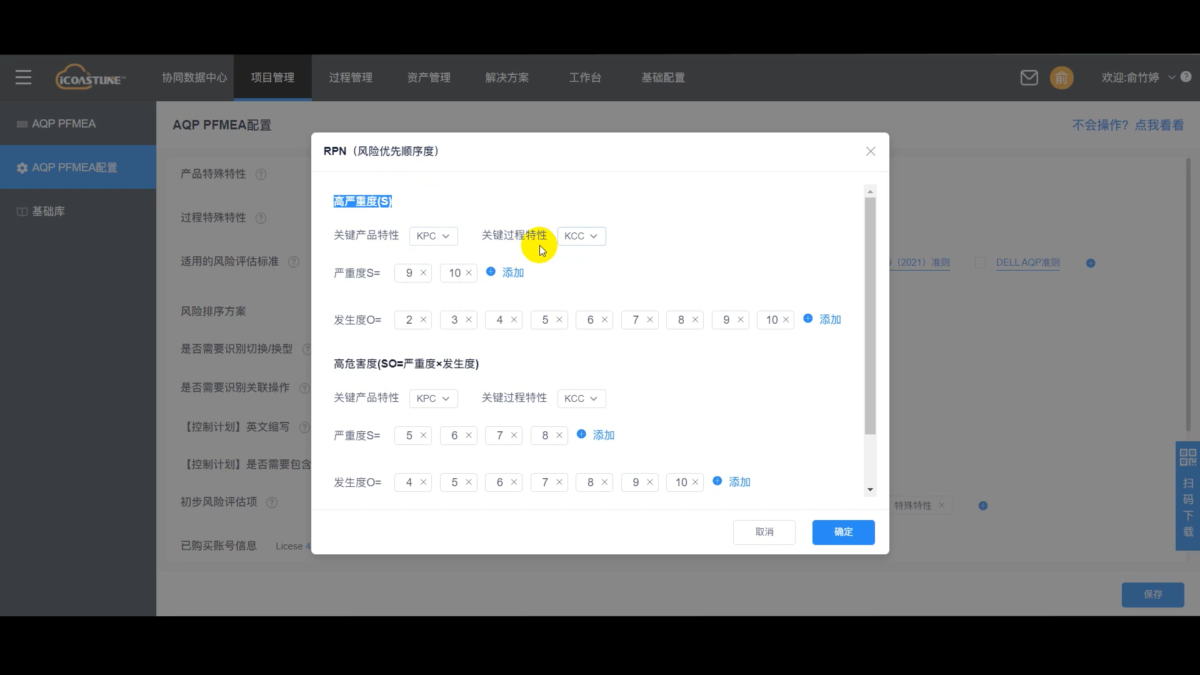1200x675 pixels.
Task: Close the RPN dialog with the X
Action: coord(870,151)
